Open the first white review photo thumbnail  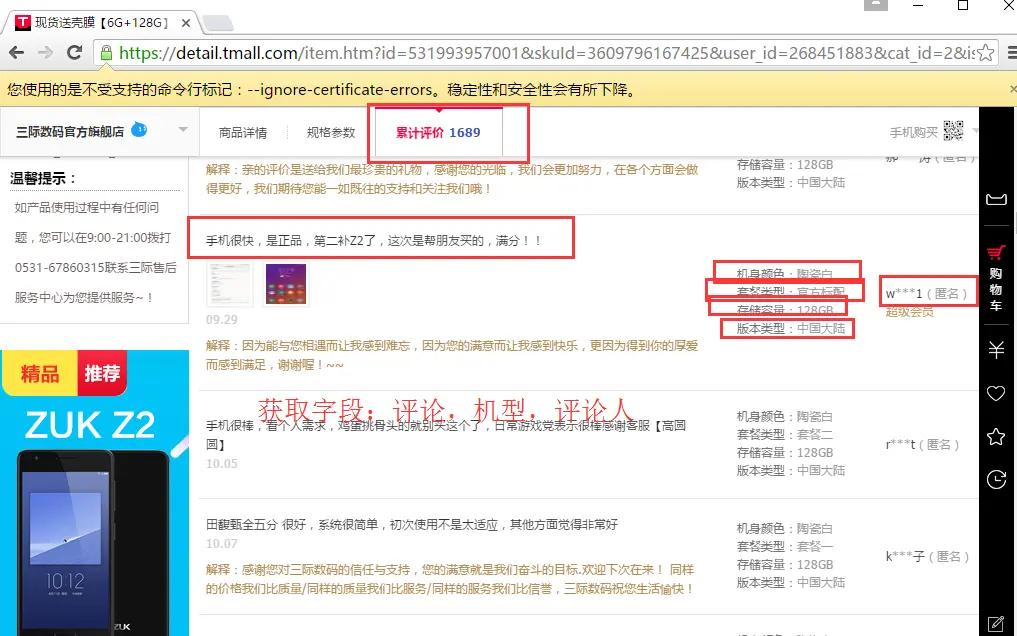[230, 284]
